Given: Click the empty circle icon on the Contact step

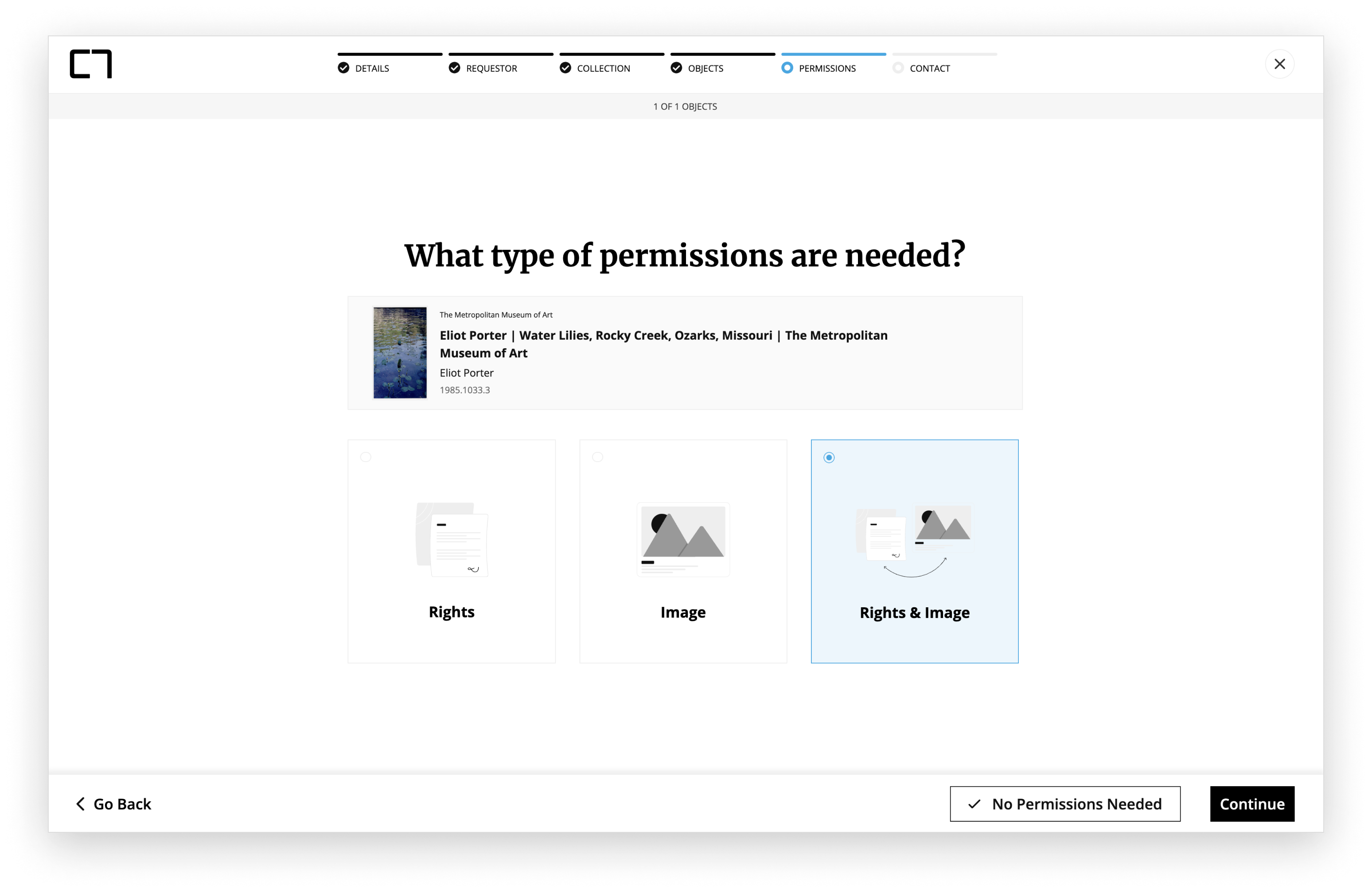Looking at the screenshot, I should [899, 68].
